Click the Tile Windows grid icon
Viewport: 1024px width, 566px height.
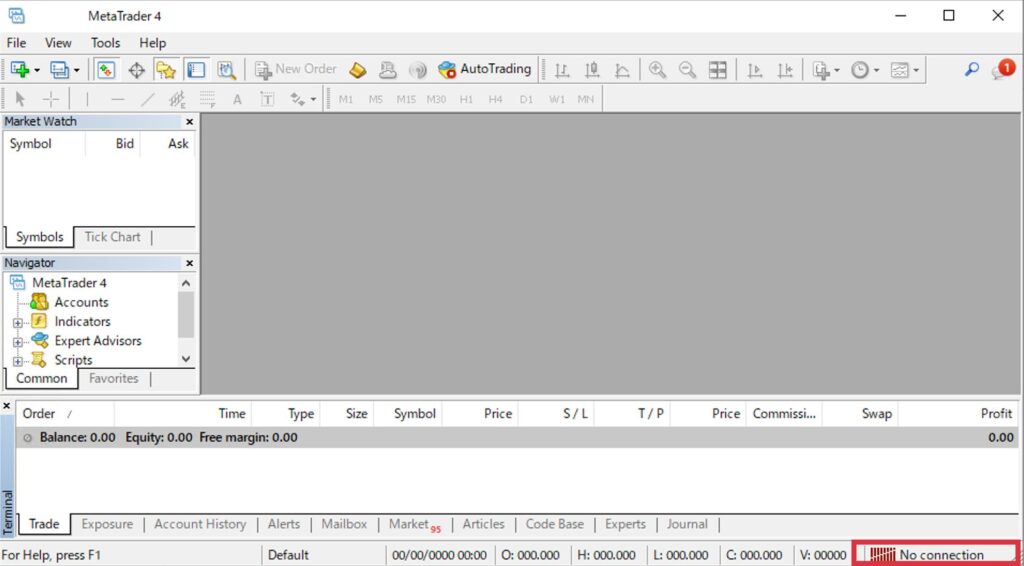coord(718,70)
